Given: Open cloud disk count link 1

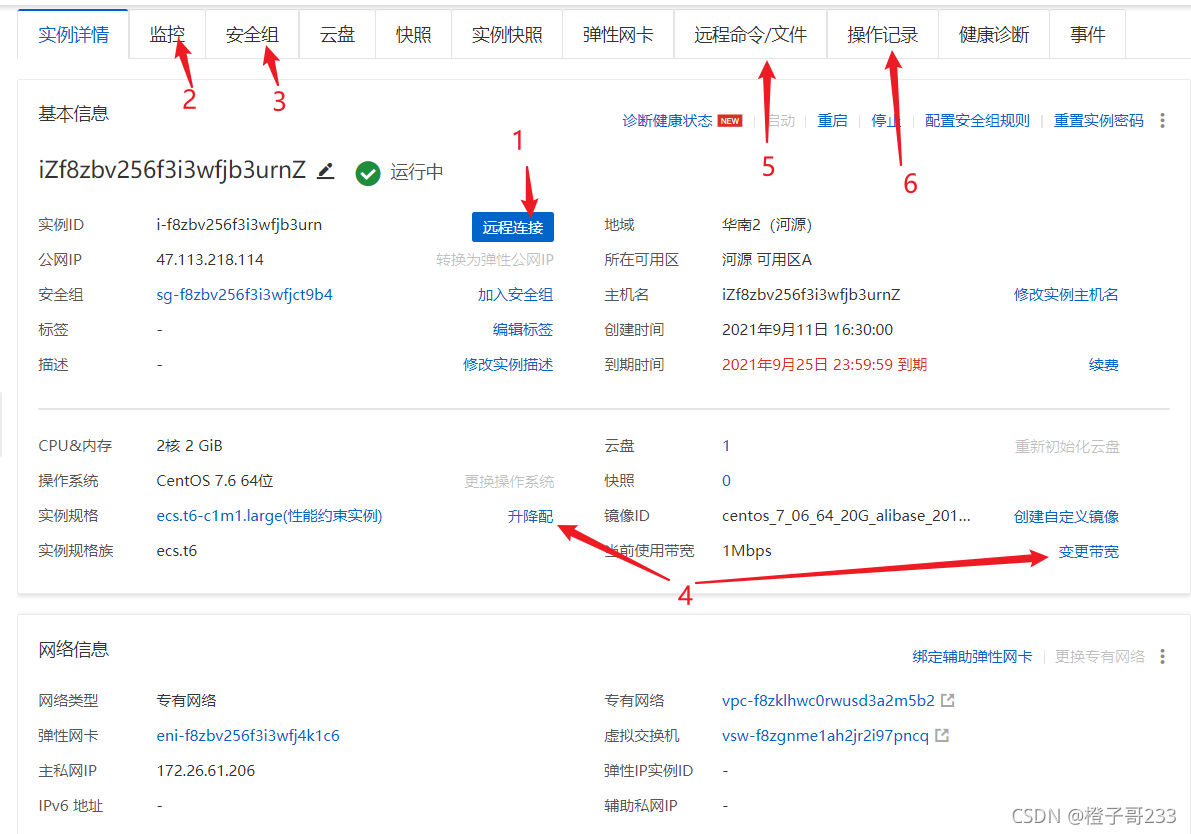Looking at the screenshot, I should tap(726, 446).
